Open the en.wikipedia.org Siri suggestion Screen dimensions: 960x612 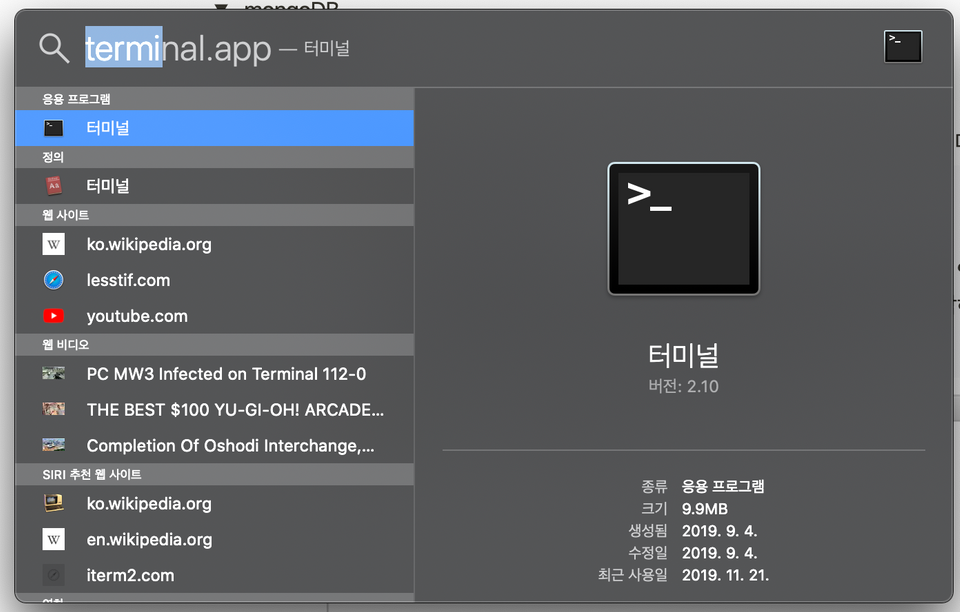[x=214, y=539]
